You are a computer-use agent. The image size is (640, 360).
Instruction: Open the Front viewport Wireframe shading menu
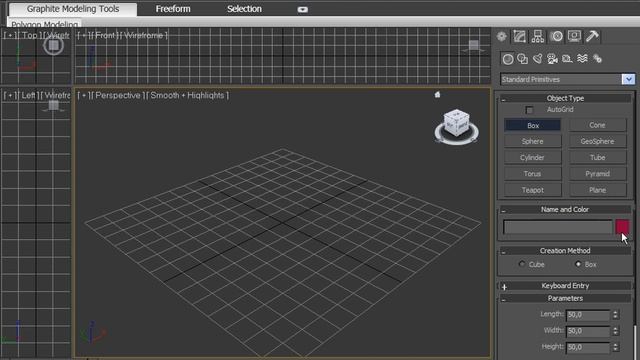tap(144, 36)
